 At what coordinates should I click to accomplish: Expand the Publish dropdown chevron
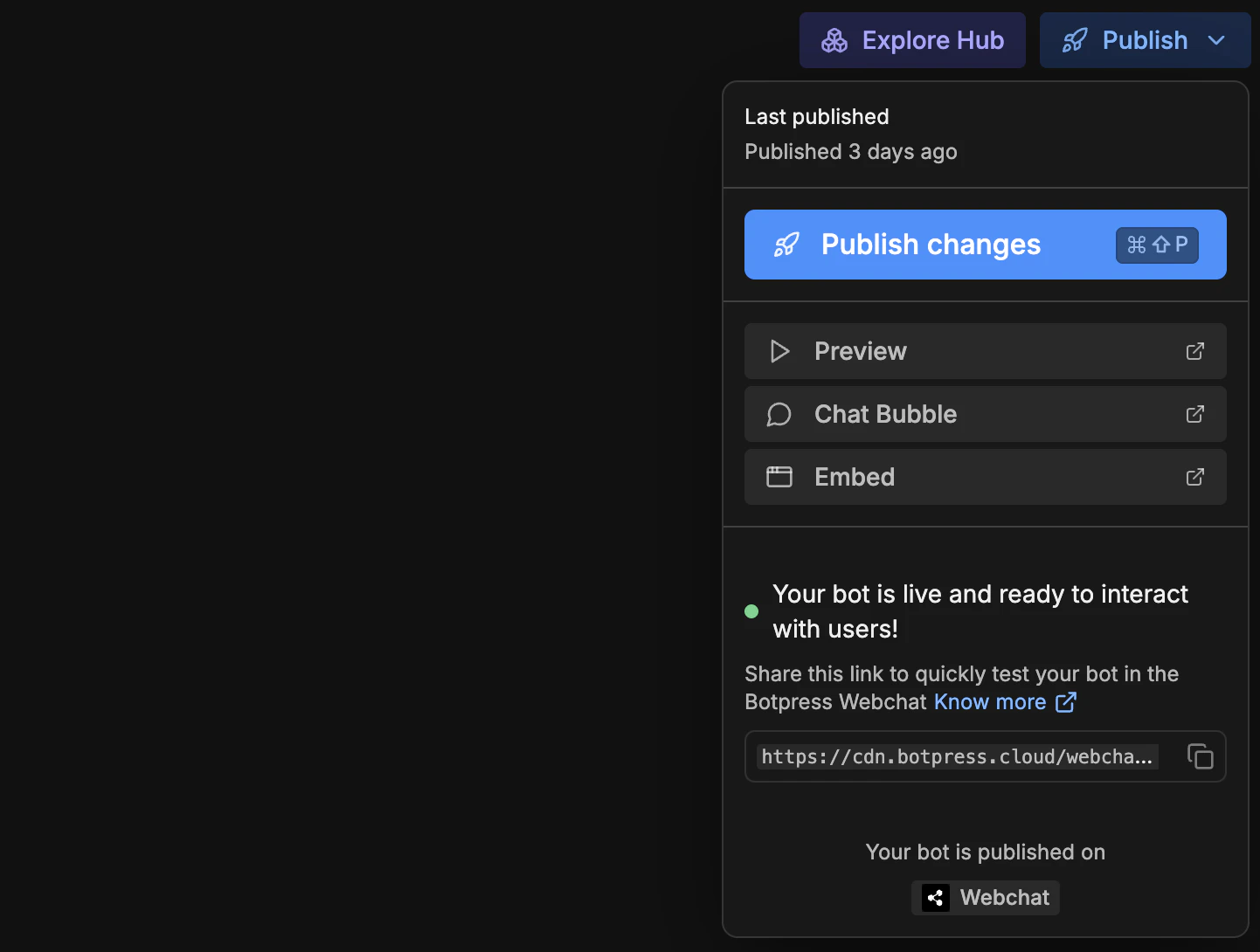(x=1217, y=40)
